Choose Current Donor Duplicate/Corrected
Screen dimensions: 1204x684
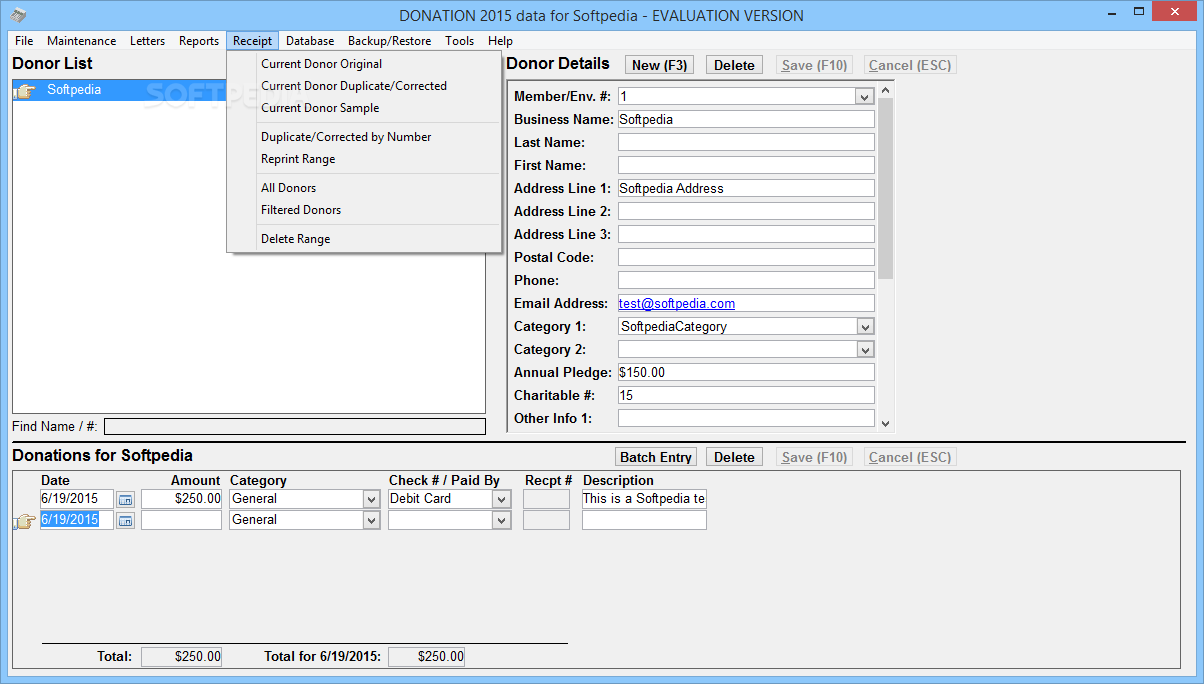pyautogui.click(x=364, y=86)
